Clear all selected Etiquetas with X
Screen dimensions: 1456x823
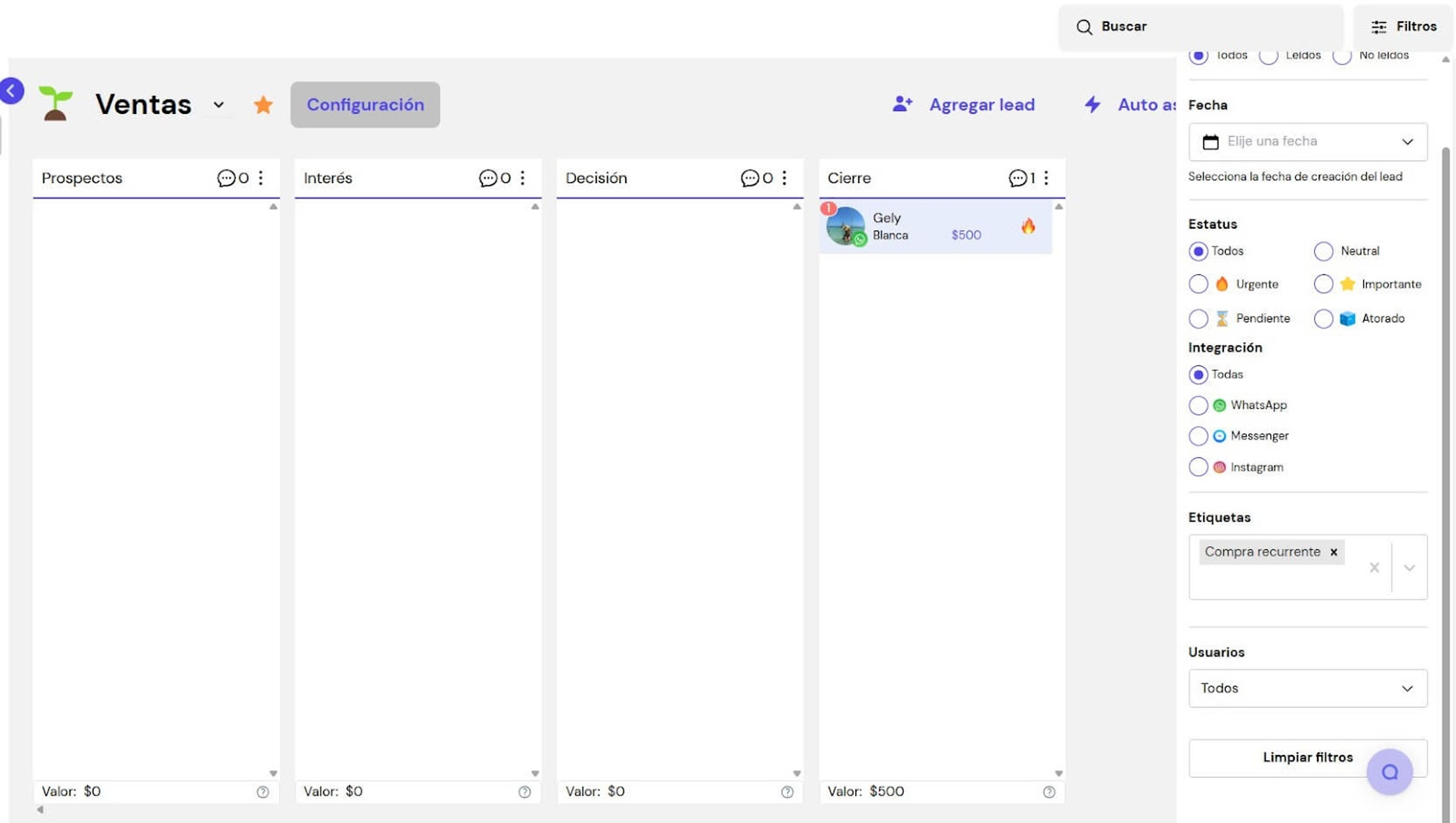pos(1374,567)
